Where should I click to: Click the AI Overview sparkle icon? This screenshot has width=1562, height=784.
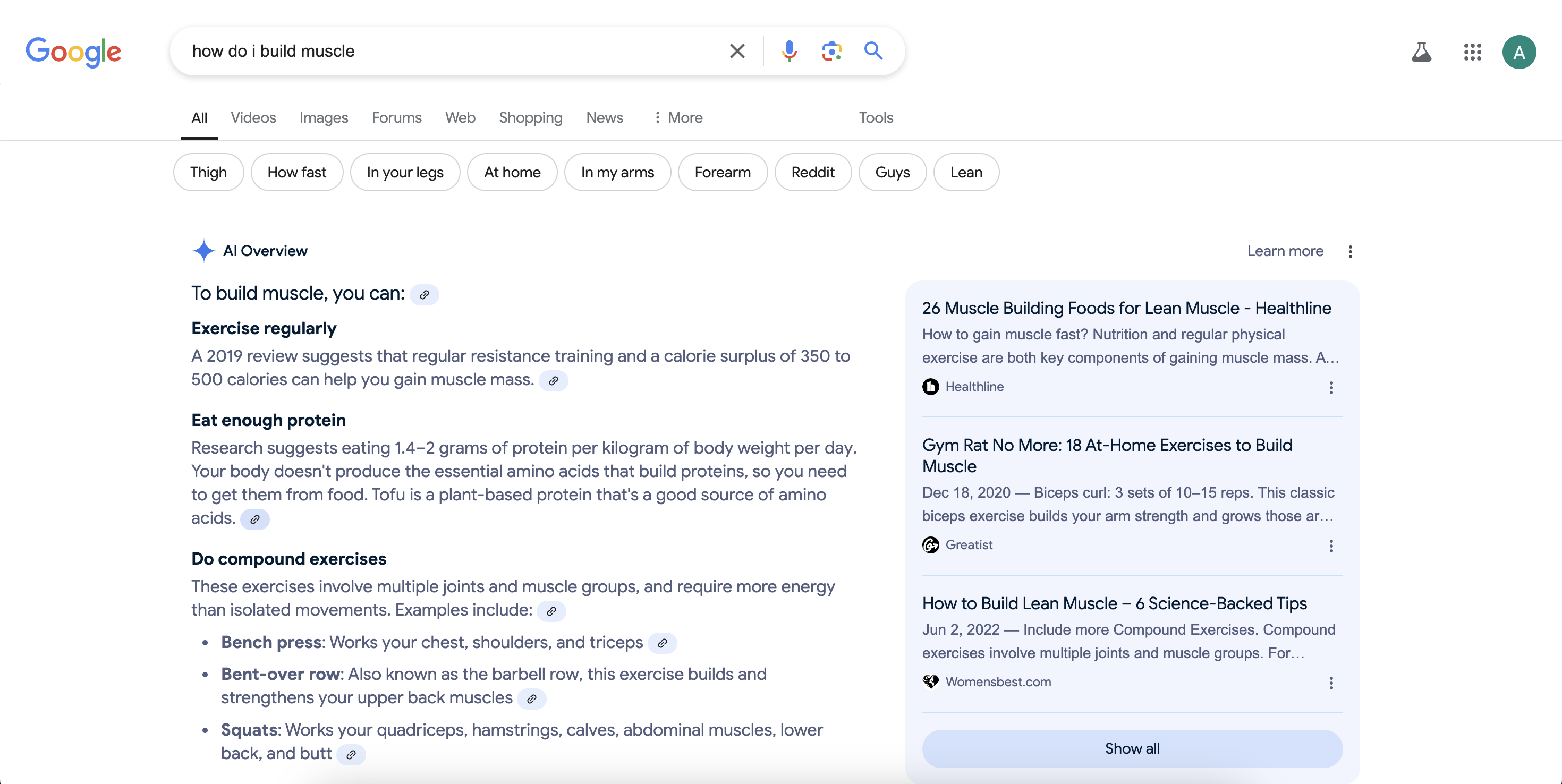click(203, 251)
